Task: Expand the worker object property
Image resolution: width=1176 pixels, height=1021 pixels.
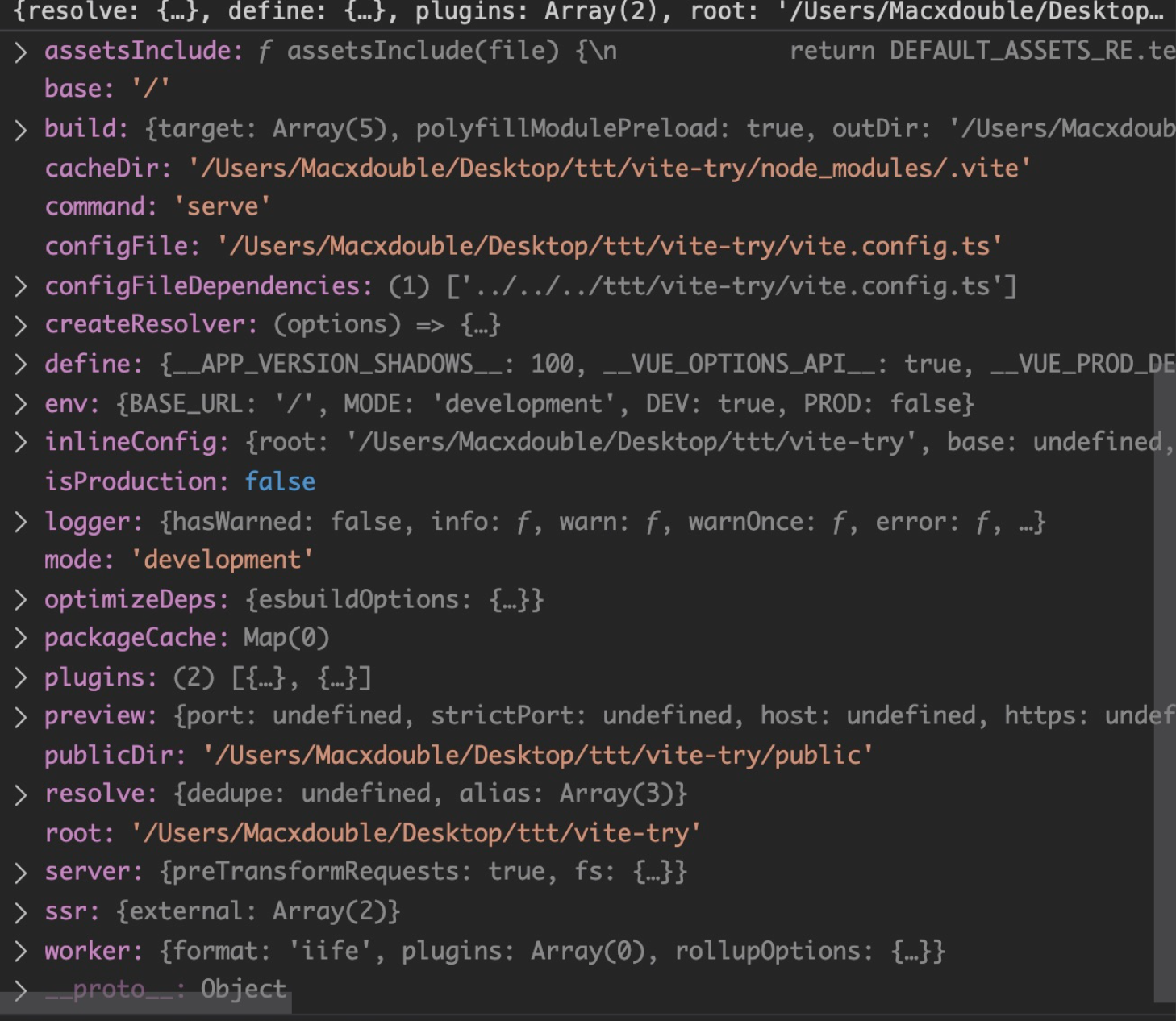Action: tap(21, 952)
